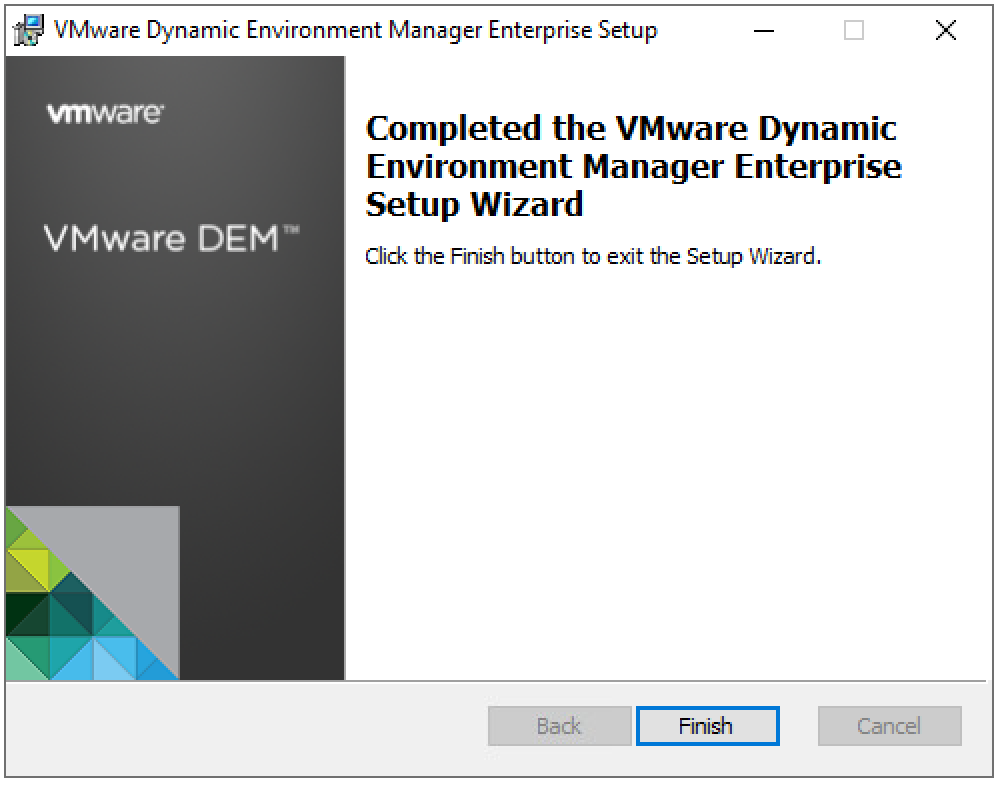
Task: Minimize the setup wizard window
Action: tap(764, 31)
